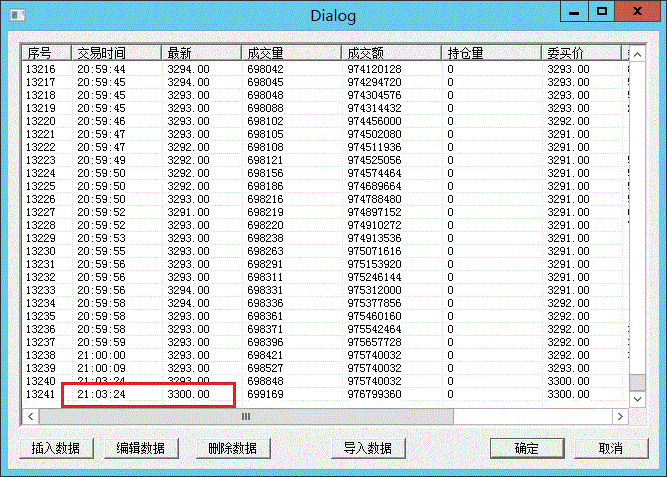Click the 交易时间 column header
667x477 pixels.
click(110, 52)
